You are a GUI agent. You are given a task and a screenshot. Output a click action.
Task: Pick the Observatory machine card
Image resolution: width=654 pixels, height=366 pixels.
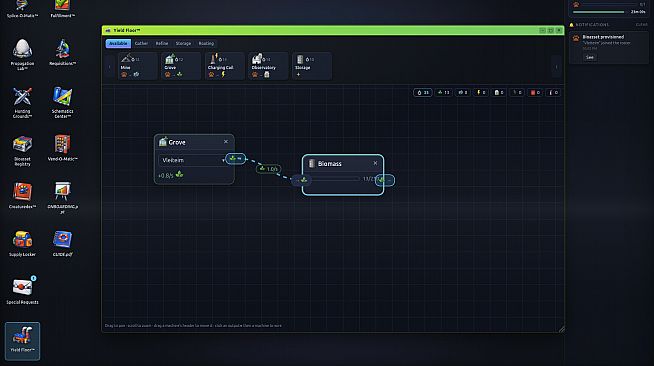point(268,66)
